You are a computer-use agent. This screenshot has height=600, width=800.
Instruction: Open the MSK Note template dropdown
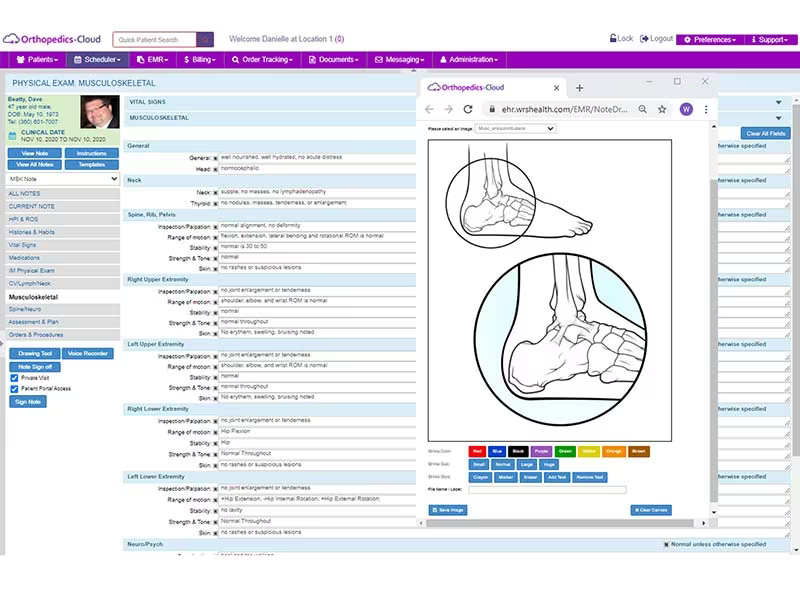(x=63, y=179)
